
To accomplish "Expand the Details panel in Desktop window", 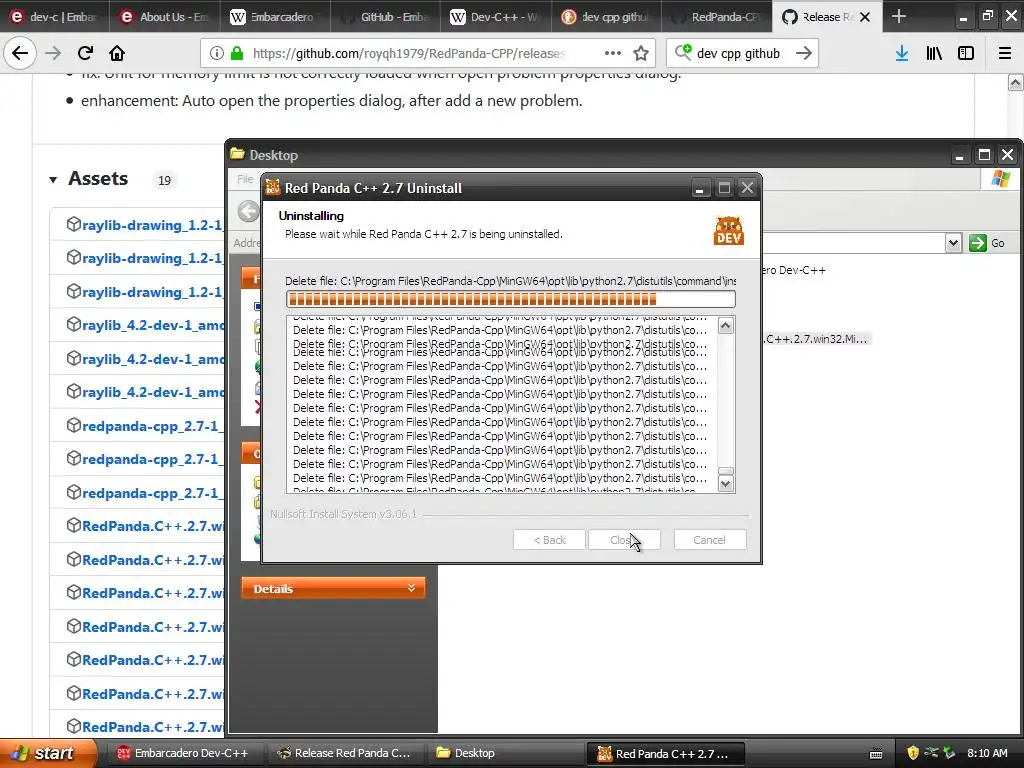I will (x=333, y=588).
